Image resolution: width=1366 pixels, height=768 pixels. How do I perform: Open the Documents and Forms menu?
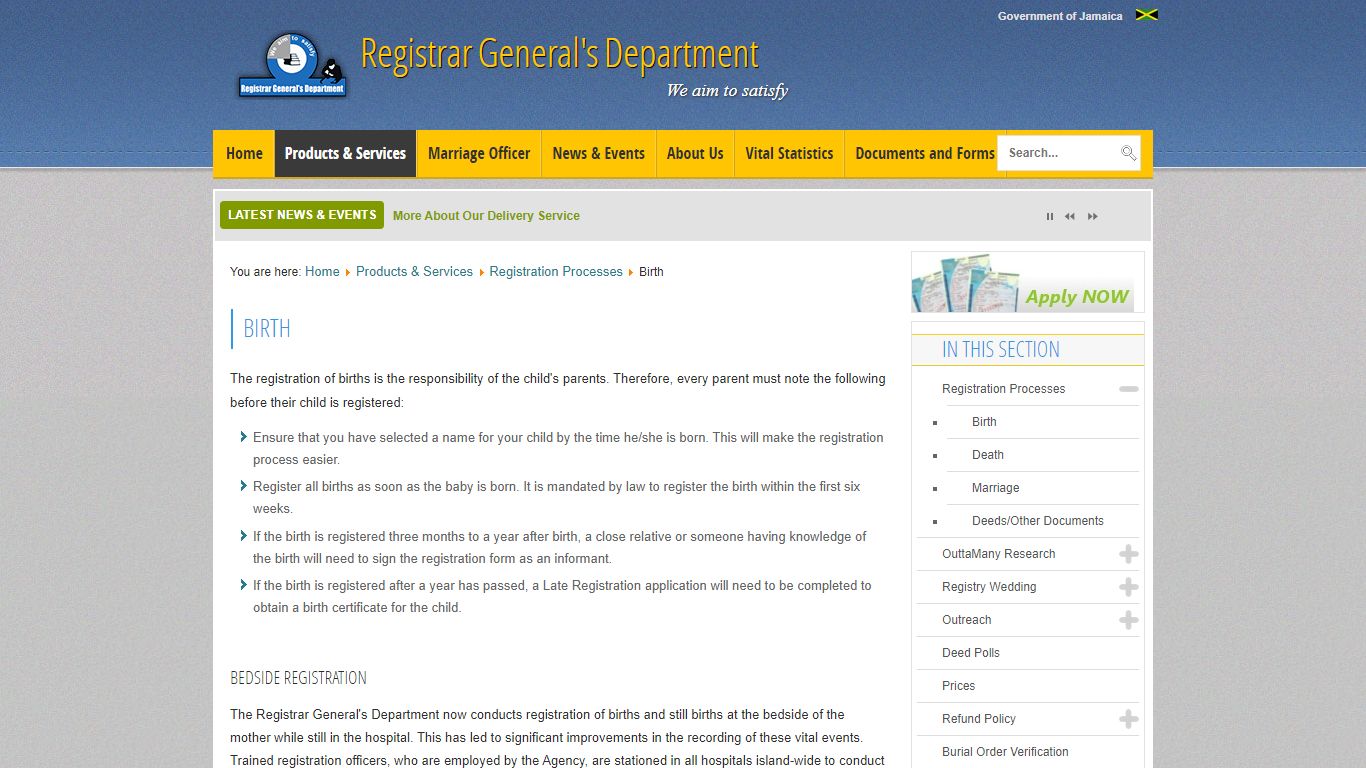(x=925, y=153)
